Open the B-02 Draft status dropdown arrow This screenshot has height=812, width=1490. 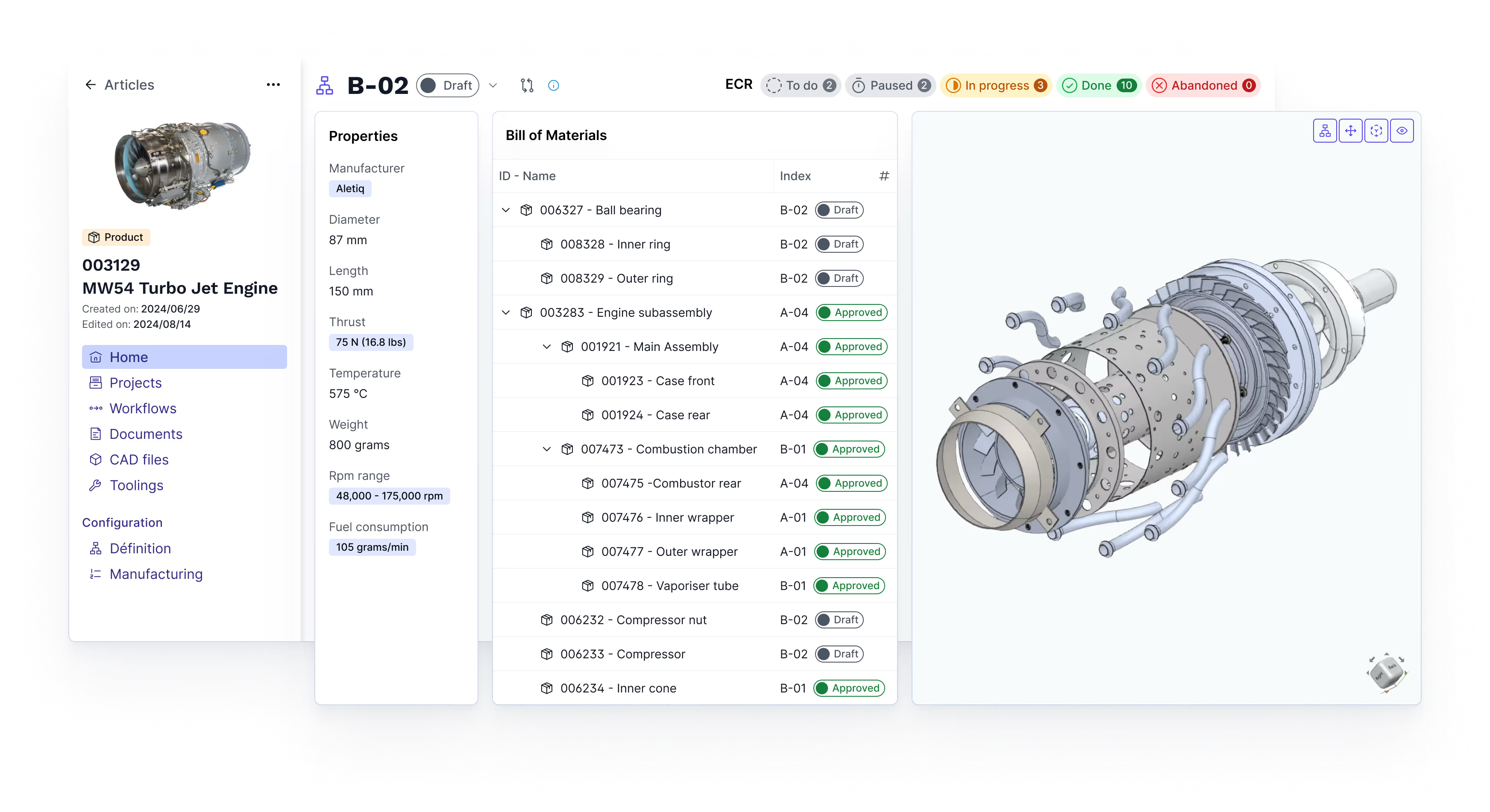point(493,85)
